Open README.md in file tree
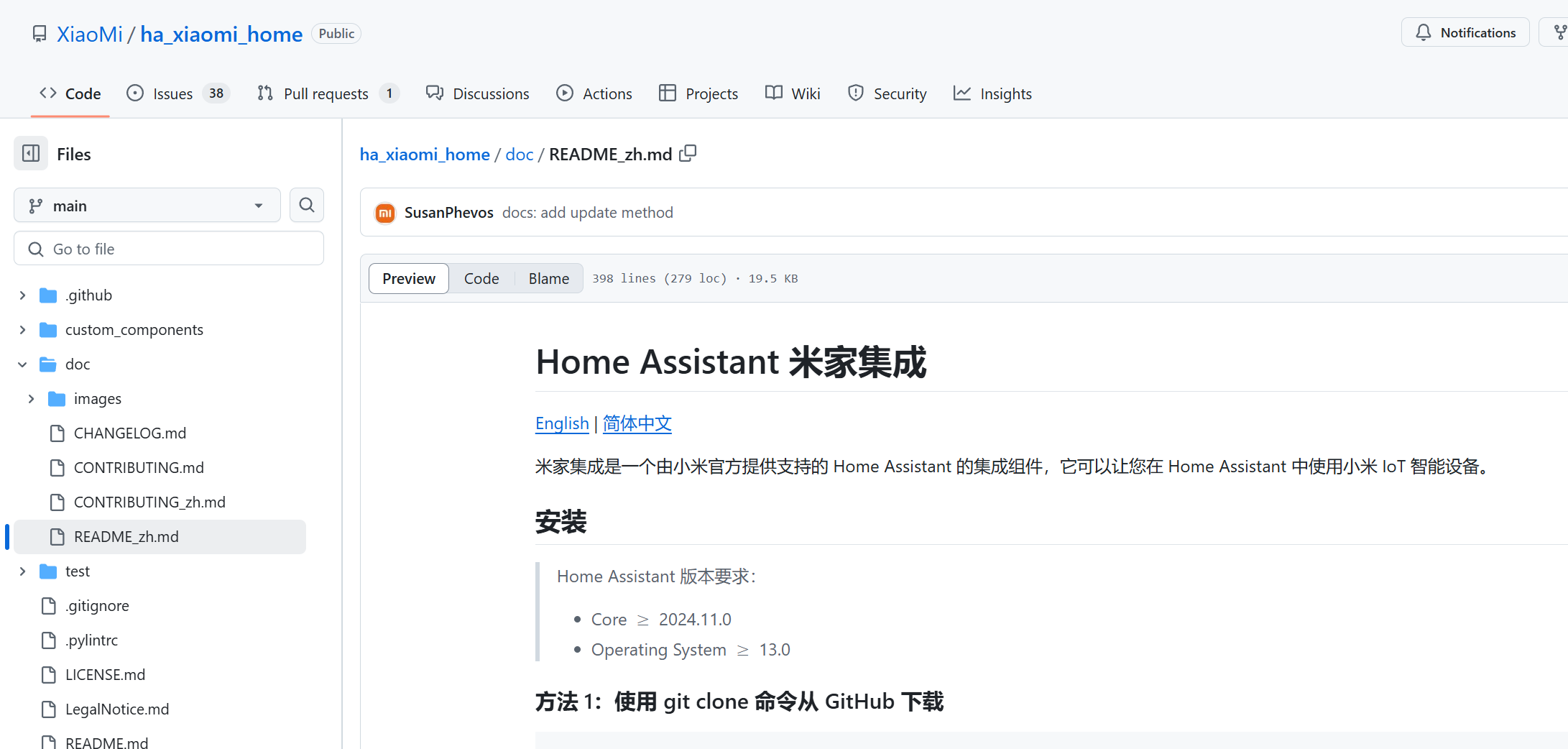 coord(106,742)
